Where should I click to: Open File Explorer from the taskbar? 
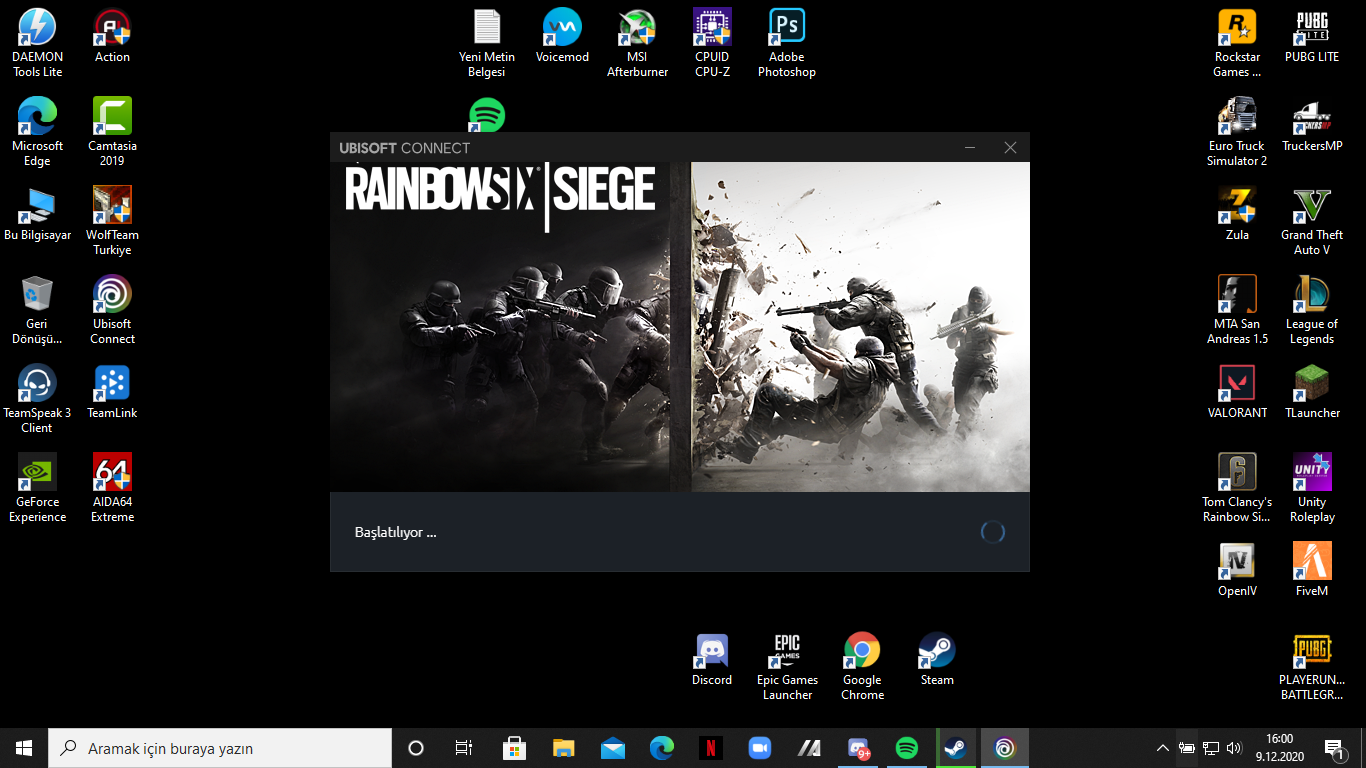tap(564, 748)
